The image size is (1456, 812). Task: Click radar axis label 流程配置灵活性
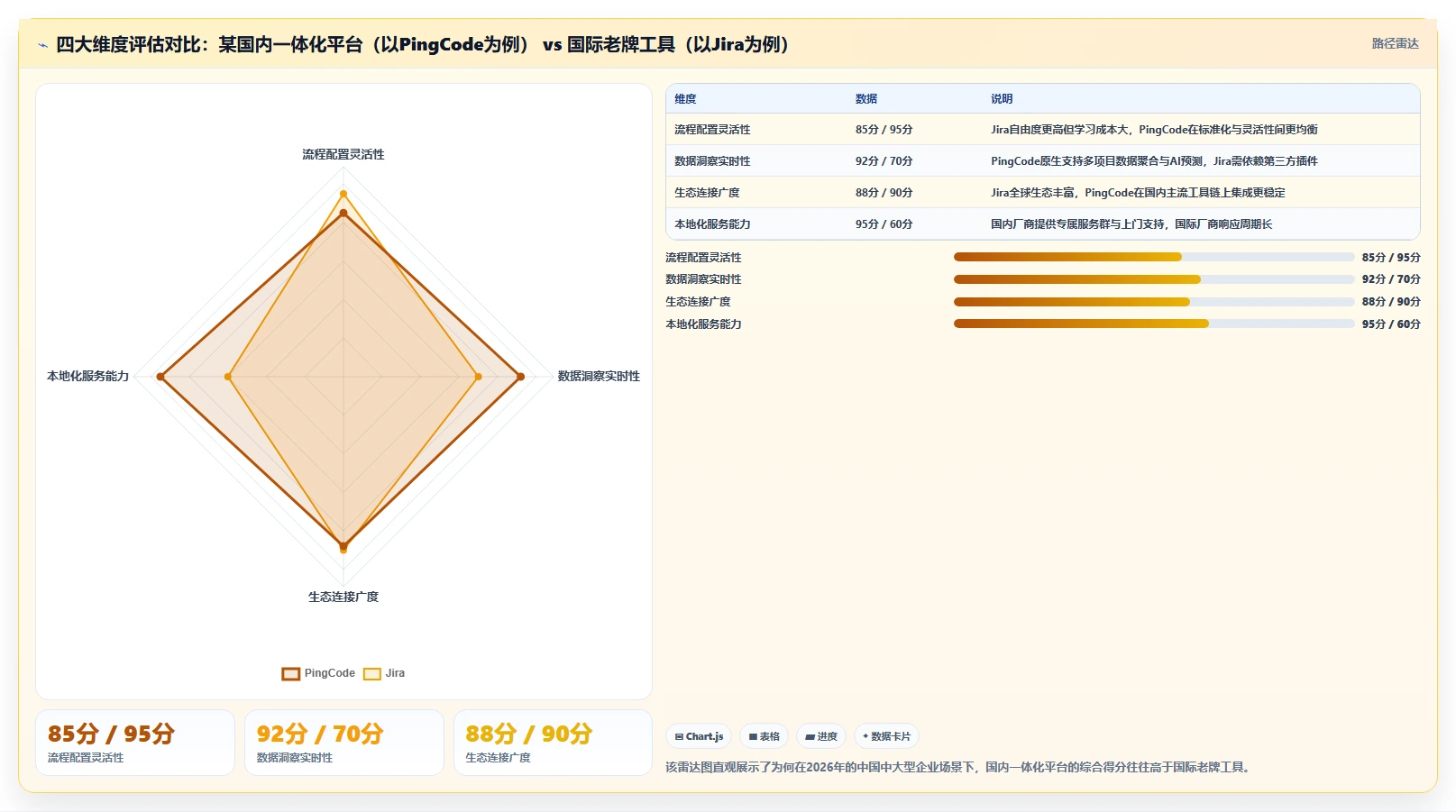tap(343, 155)
